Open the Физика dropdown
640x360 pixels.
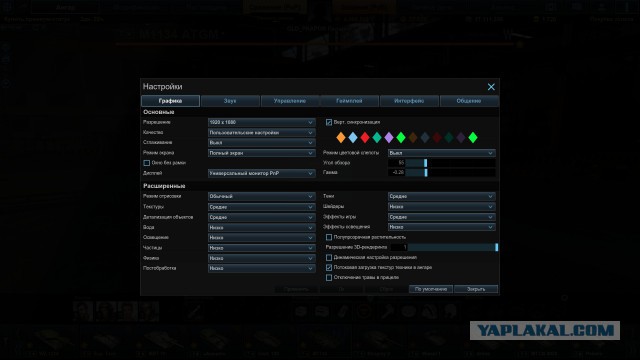262,258
